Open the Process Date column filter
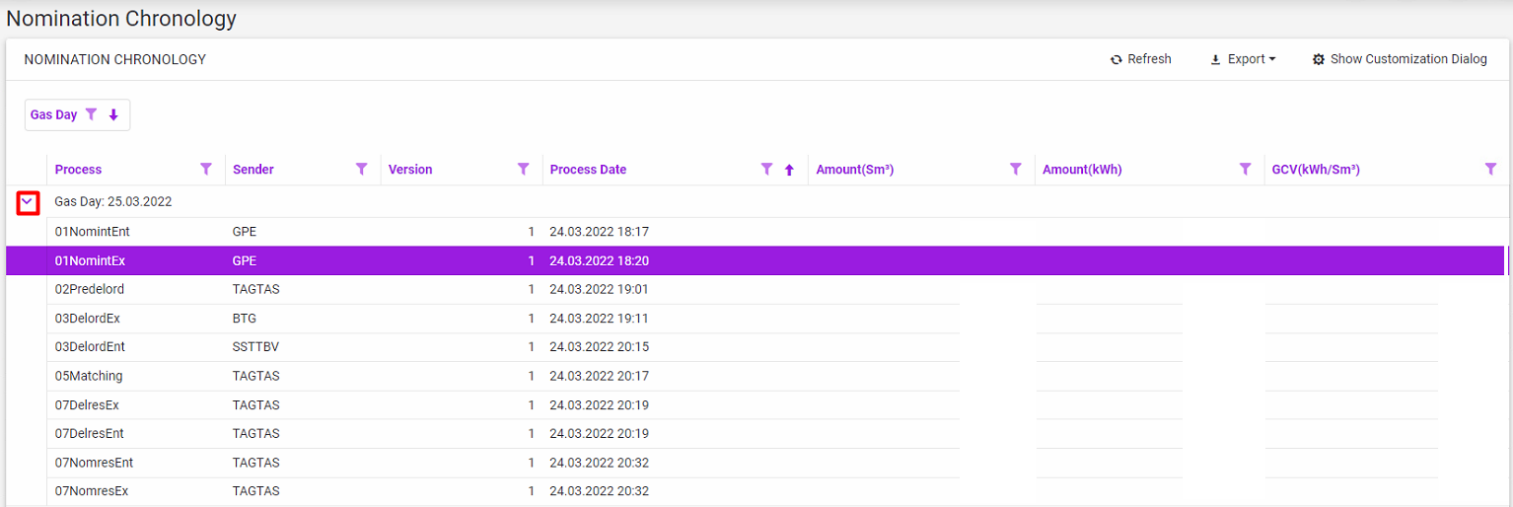 [x=767, y=169]
